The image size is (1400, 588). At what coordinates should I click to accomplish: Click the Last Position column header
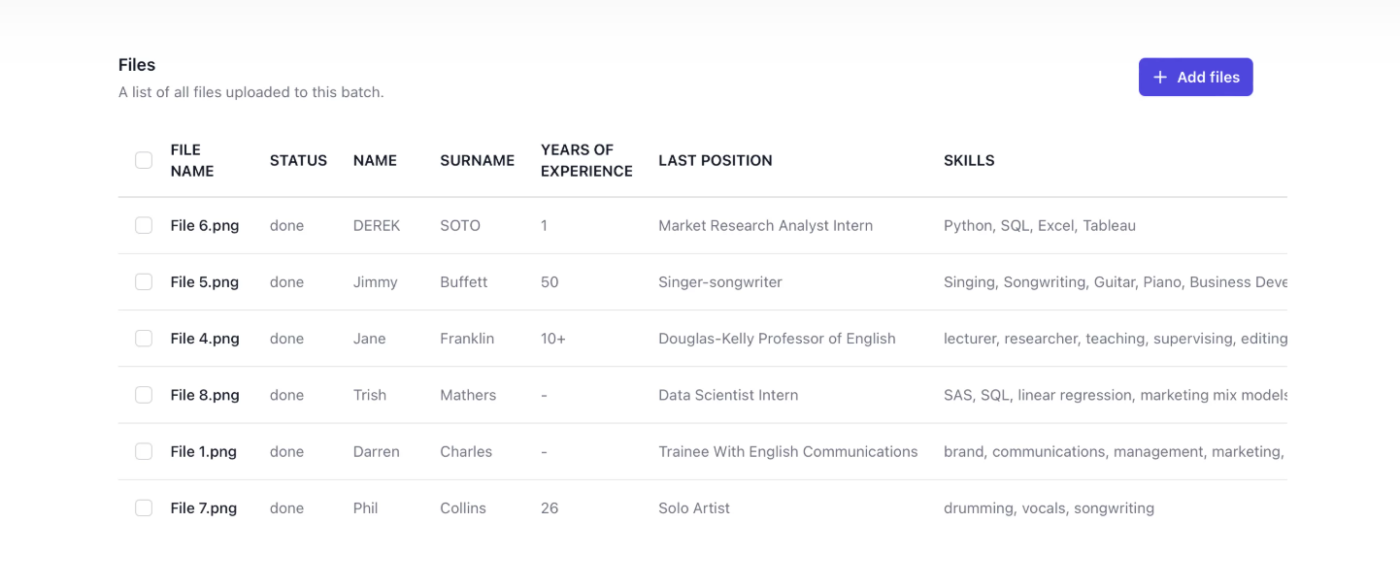coord(715,160)
